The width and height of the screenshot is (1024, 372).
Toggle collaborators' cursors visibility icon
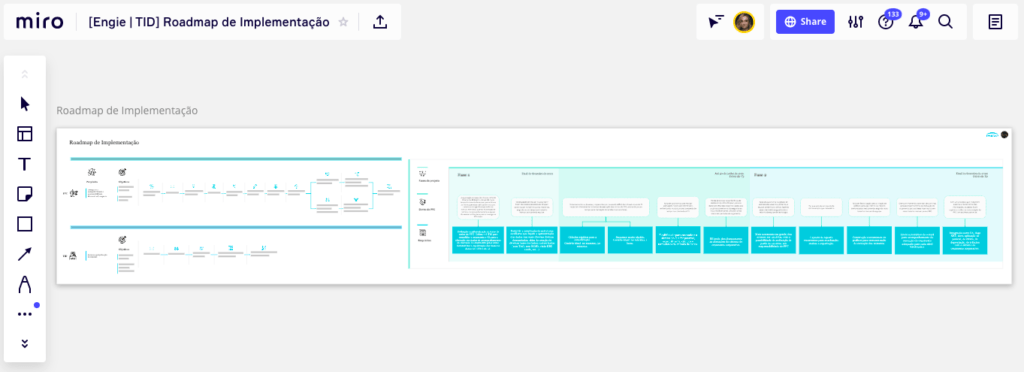coord(716,22)
